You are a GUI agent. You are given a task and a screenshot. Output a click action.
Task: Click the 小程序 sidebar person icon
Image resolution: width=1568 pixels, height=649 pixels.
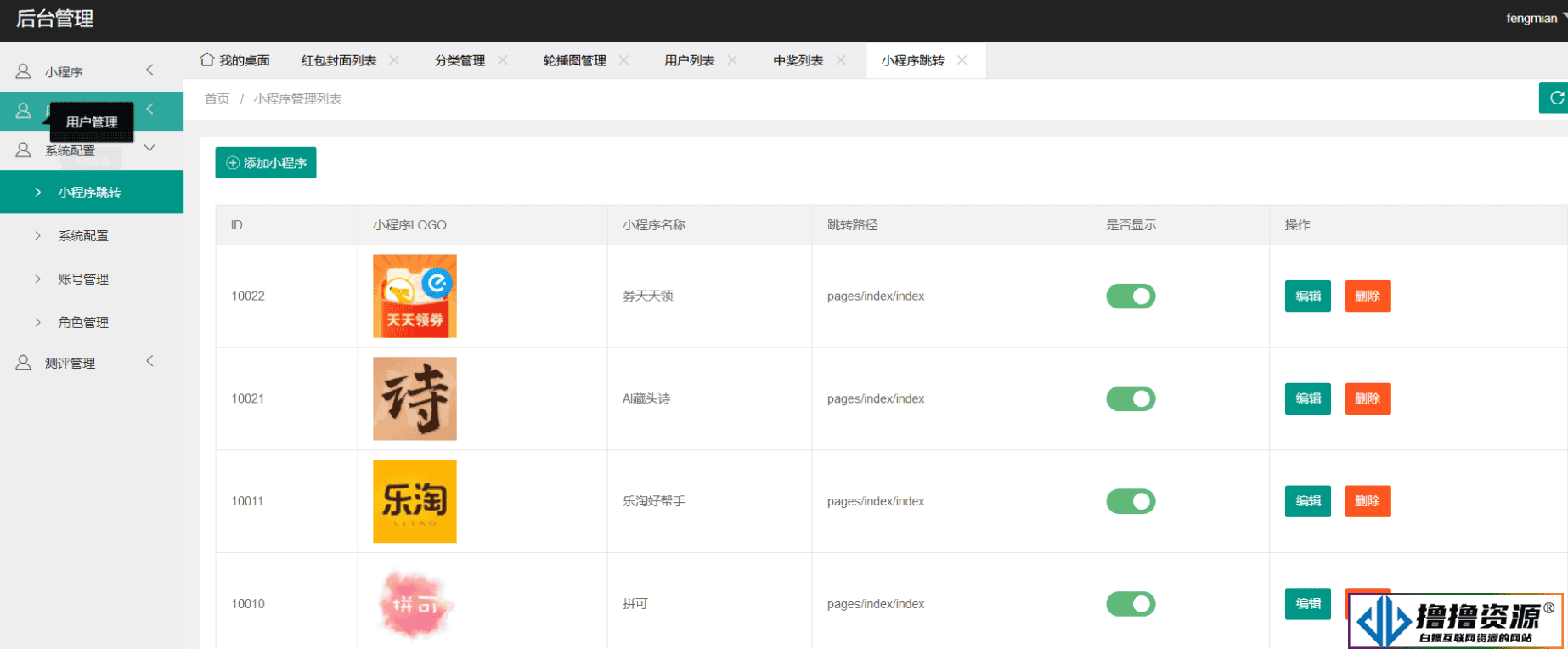24,71
